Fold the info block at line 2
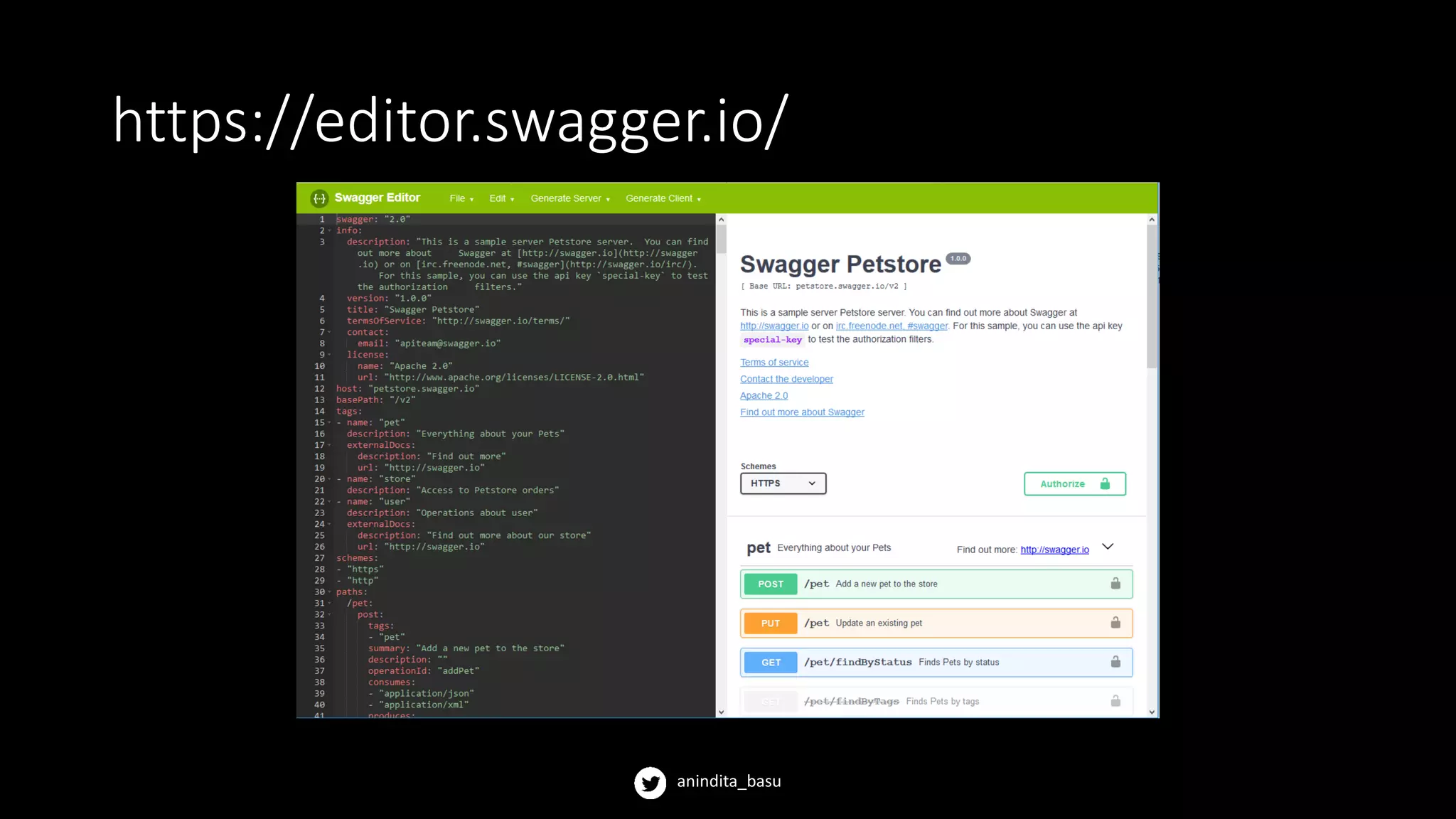The height and width of the screenshot is (819, 1456). [x=329, y=231]
